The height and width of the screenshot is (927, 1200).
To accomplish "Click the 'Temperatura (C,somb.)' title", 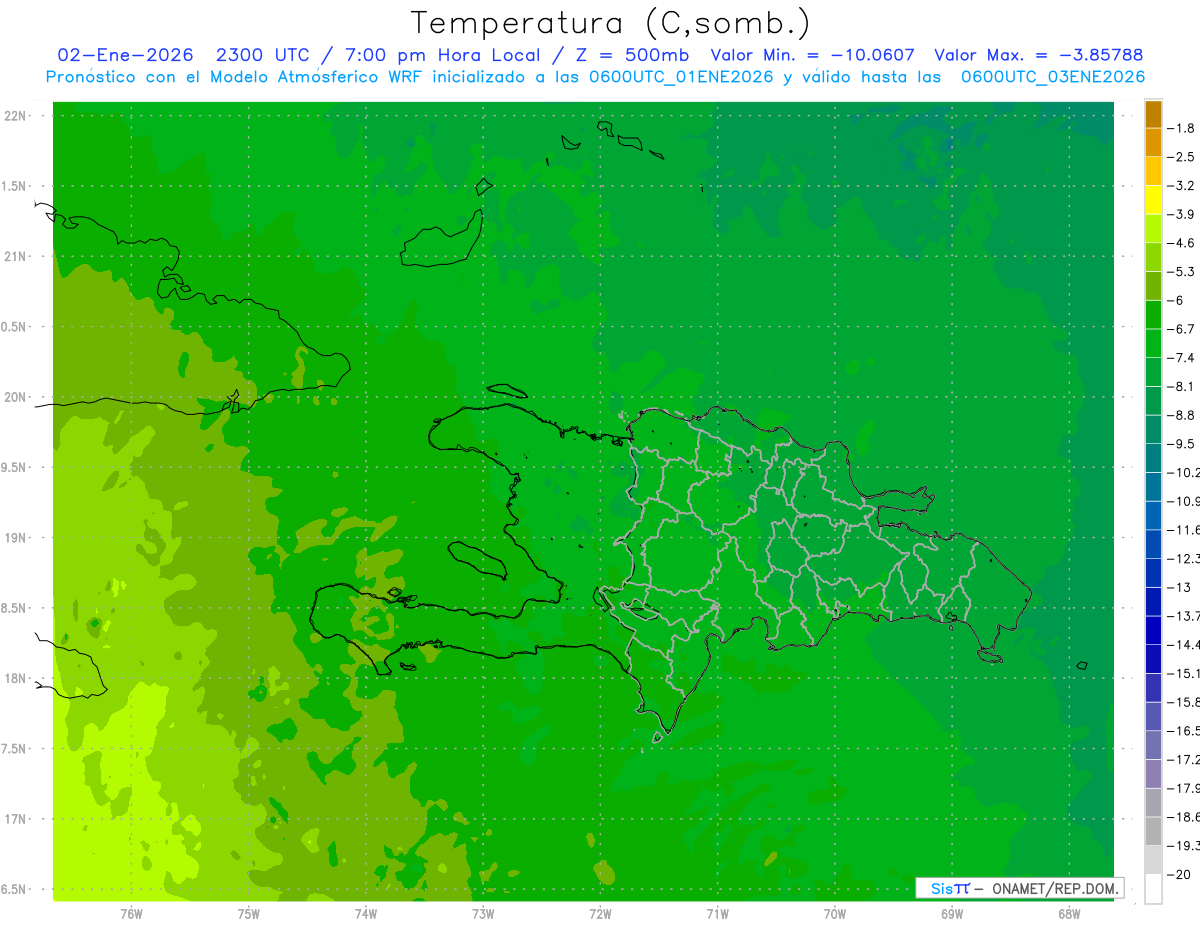I will 611,24.
